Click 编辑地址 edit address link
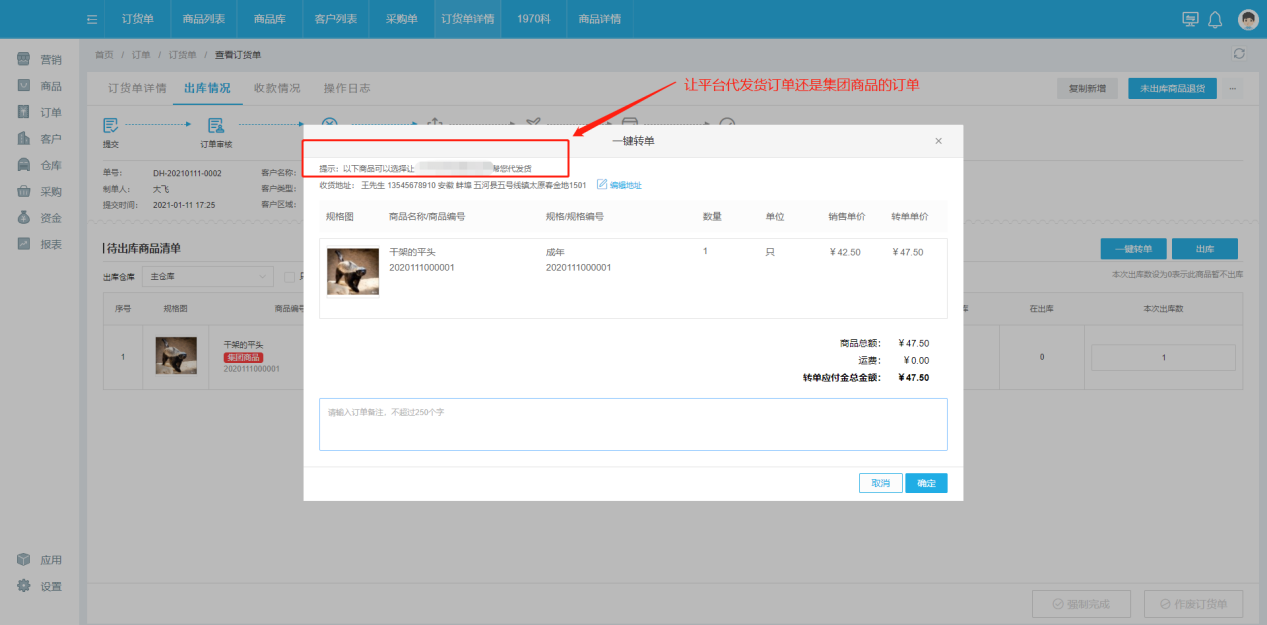Viewport: 1267px width, 625px height. (620, 185)
